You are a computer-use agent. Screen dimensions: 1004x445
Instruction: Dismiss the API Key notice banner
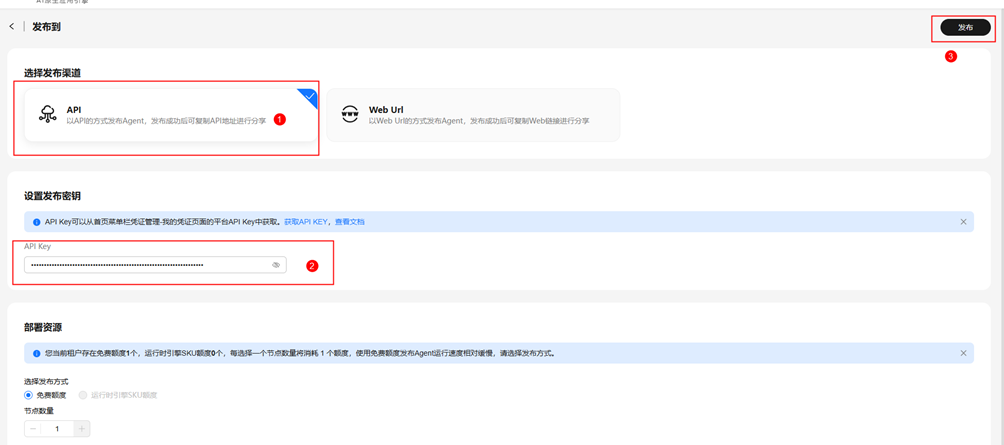pyautogui.click(x=963, y=222)
